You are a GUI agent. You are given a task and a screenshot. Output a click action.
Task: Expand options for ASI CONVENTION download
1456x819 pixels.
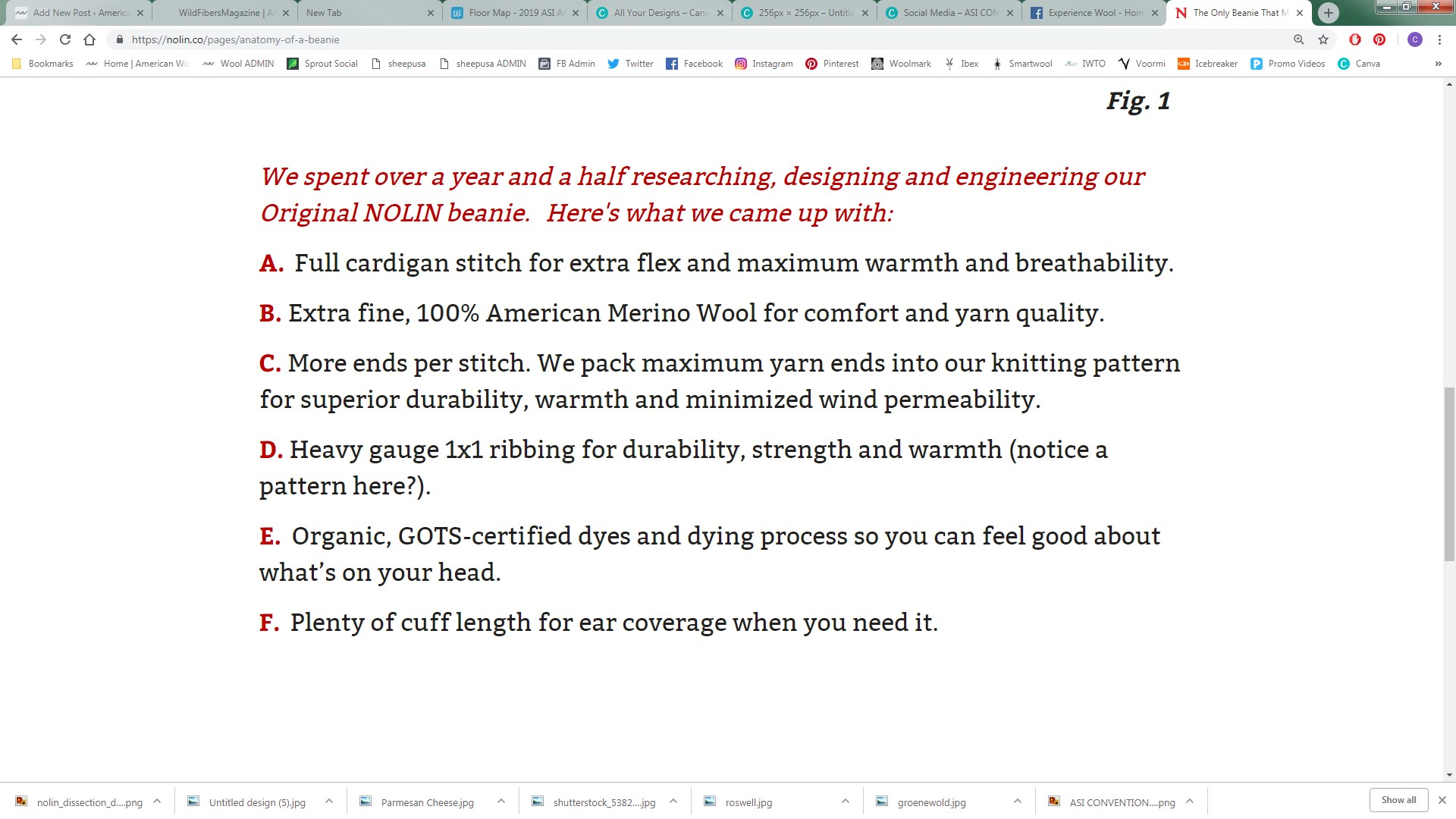point(1190,801)
